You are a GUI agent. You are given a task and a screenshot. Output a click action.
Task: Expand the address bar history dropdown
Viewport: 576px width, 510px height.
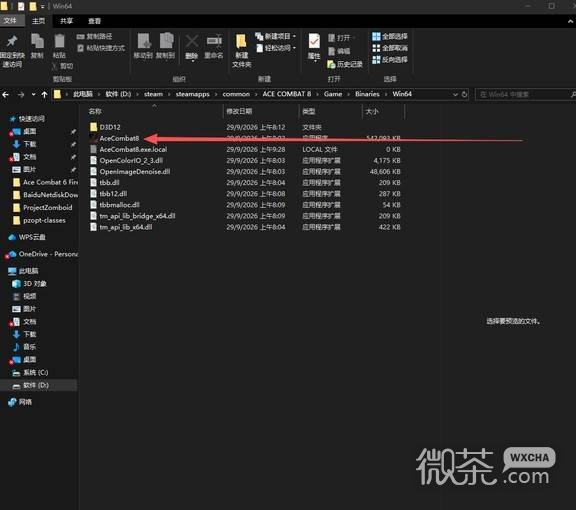pos(455,94)
